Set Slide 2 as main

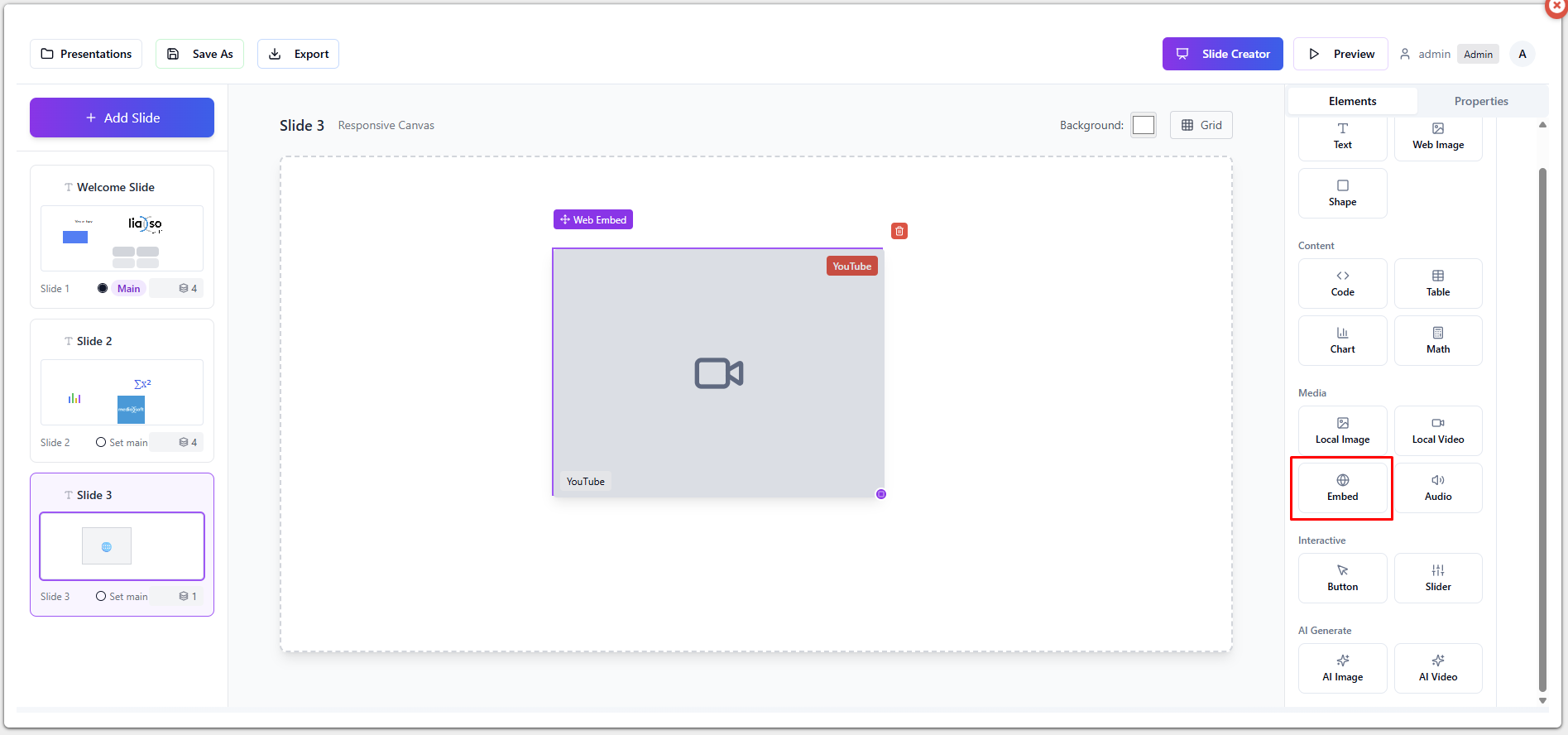(122, 443)
